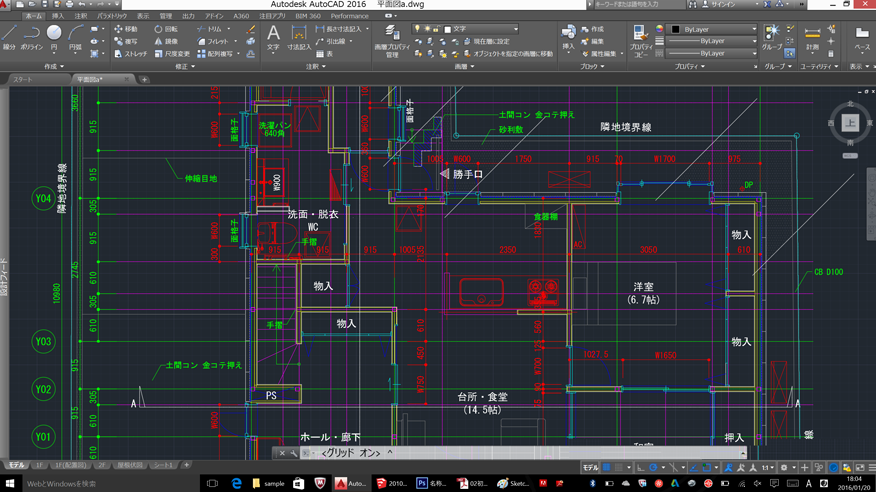876x492 pixels.
Task: Click the Group (グループ) icon
Action: click(772, 37)
